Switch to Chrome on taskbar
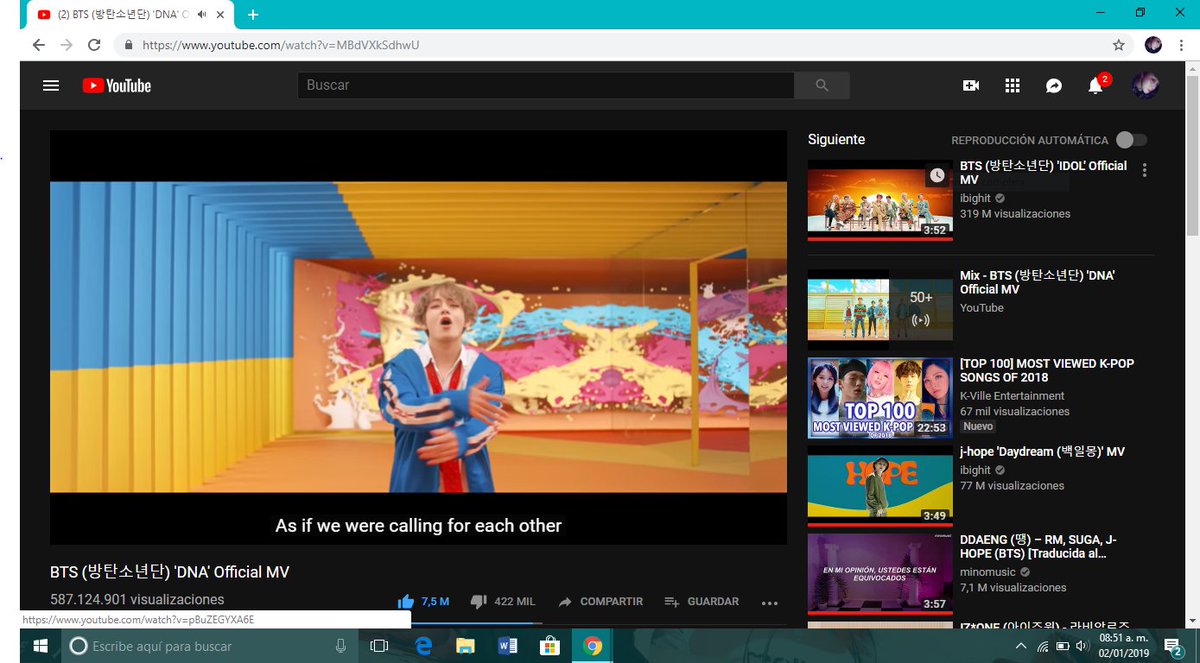 pyautogui.click(x=592, y=646)
